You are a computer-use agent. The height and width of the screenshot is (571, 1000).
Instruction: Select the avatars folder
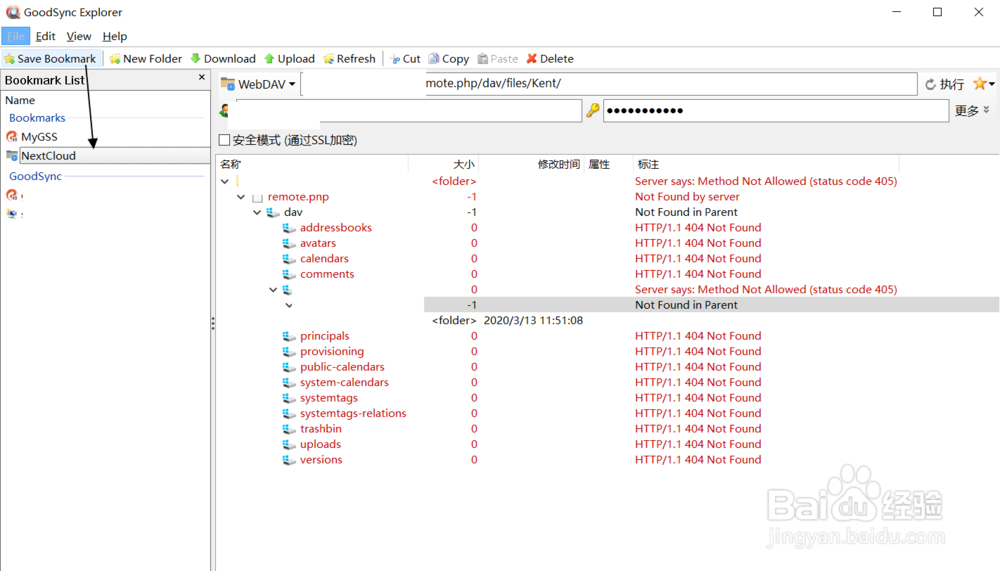[318, 243]
